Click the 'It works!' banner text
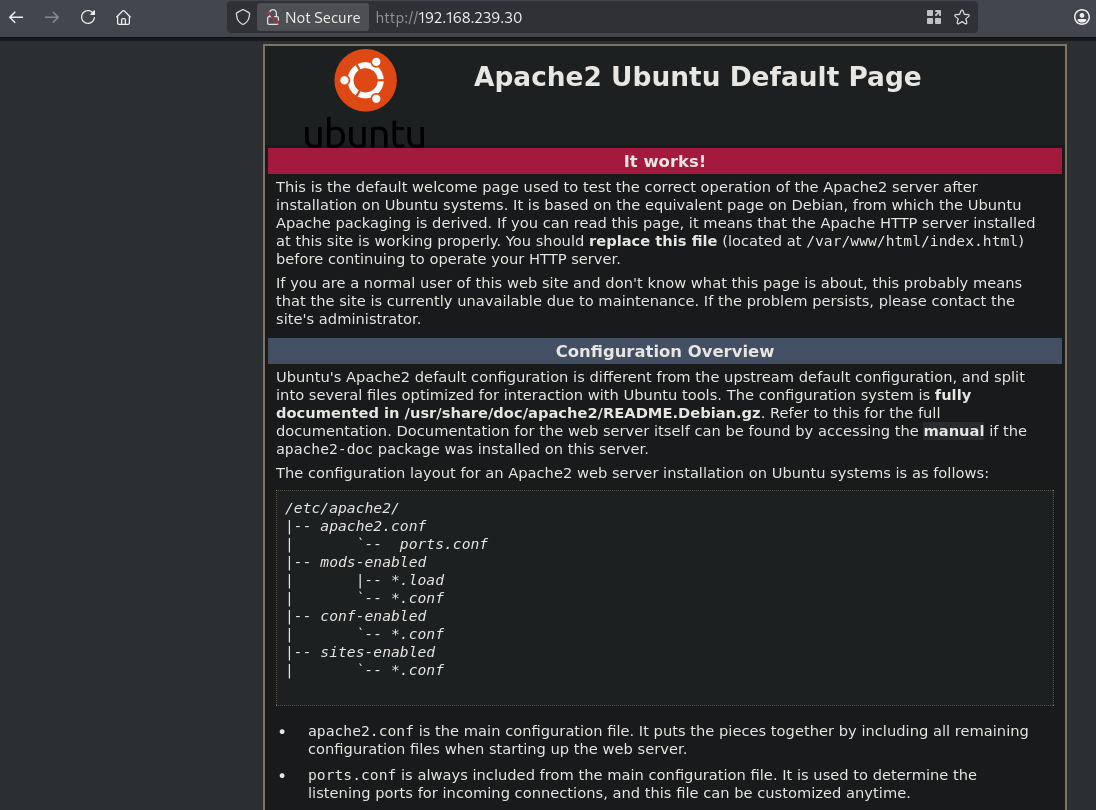This screenshot has height=810, width=1096. point(664,161)
